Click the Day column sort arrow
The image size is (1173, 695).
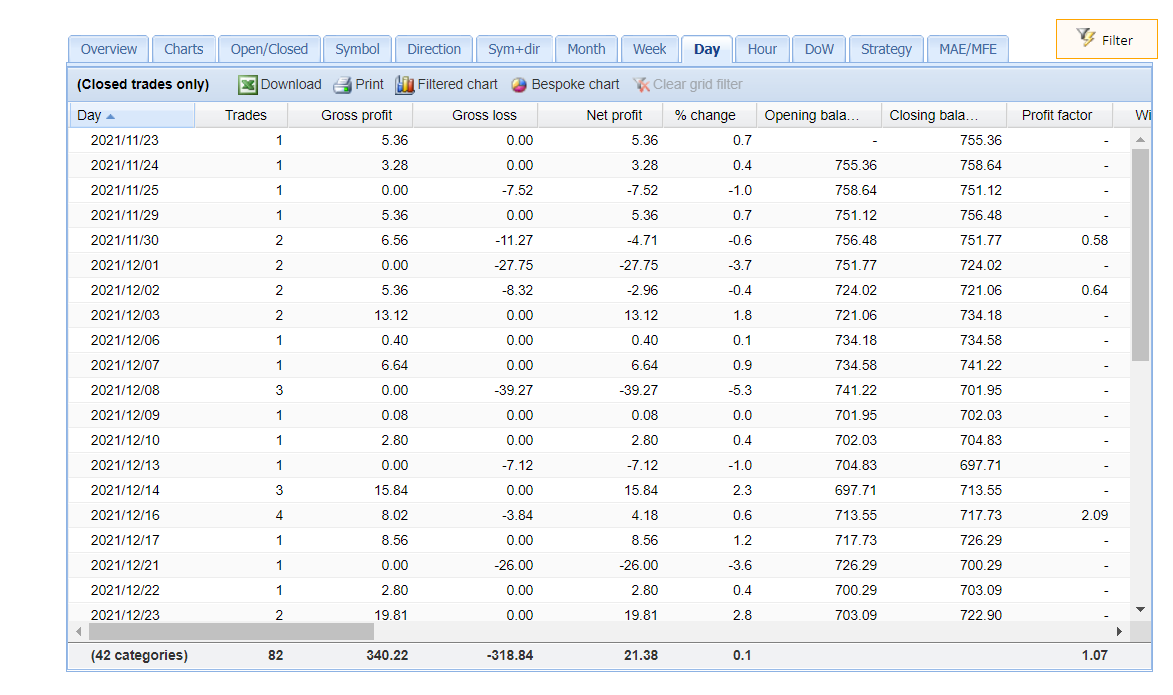109,114
